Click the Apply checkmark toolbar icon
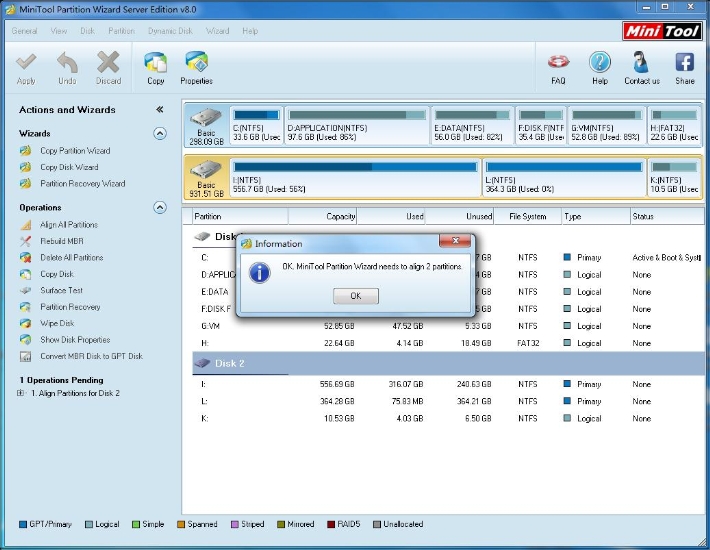 26,64
